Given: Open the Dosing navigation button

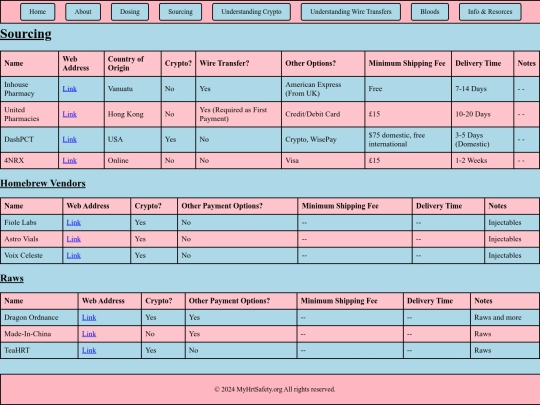Looking at the screenshot, I should pos(130,12).
